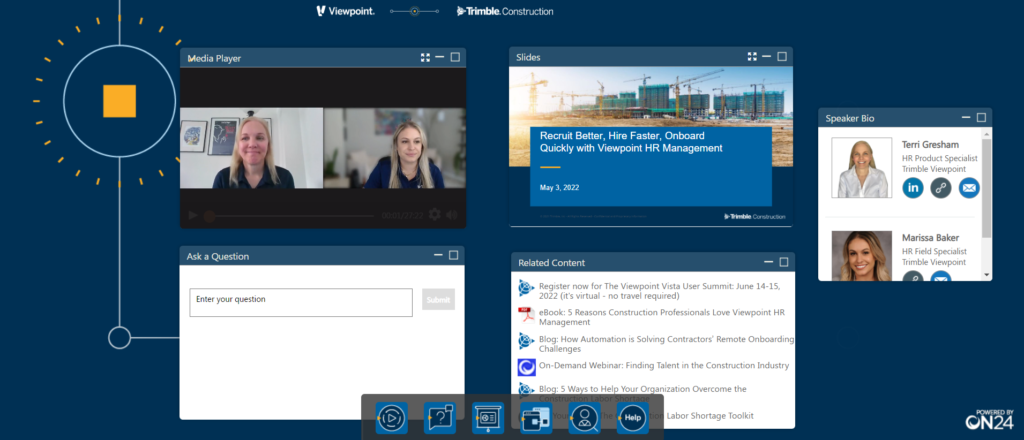Open the eBook 5 Reasons link
1024x440 pixels.
pyautogui.click(x=662, y=317)
